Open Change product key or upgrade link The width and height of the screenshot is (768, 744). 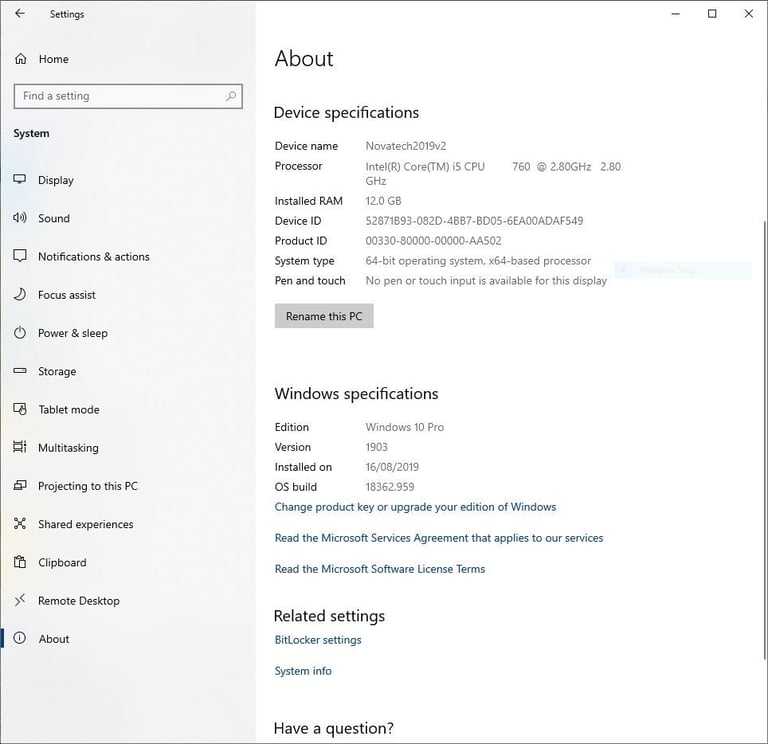[x=415, y=507]
